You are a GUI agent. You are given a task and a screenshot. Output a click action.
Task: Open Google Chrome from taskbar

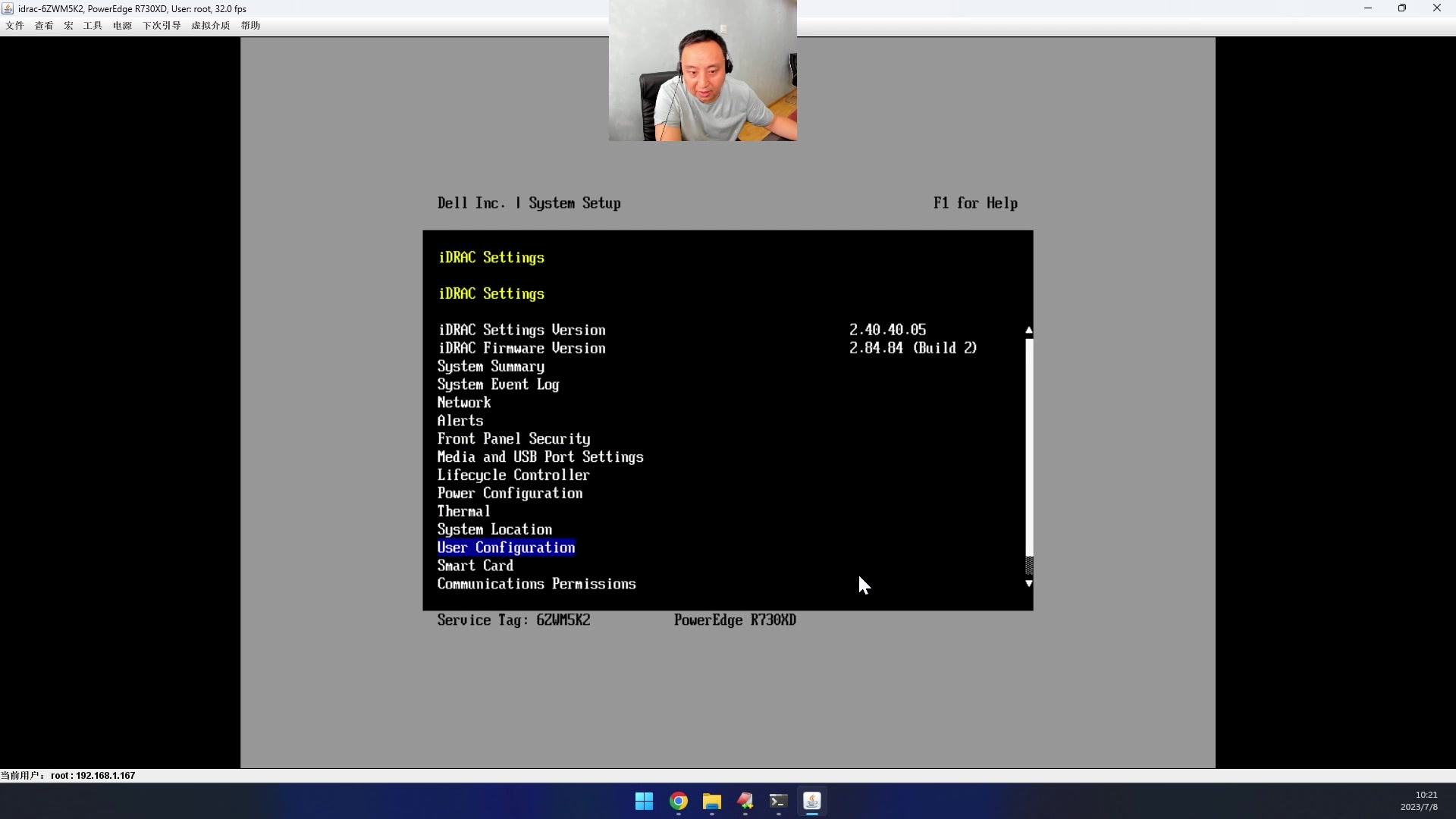(679, 802)
